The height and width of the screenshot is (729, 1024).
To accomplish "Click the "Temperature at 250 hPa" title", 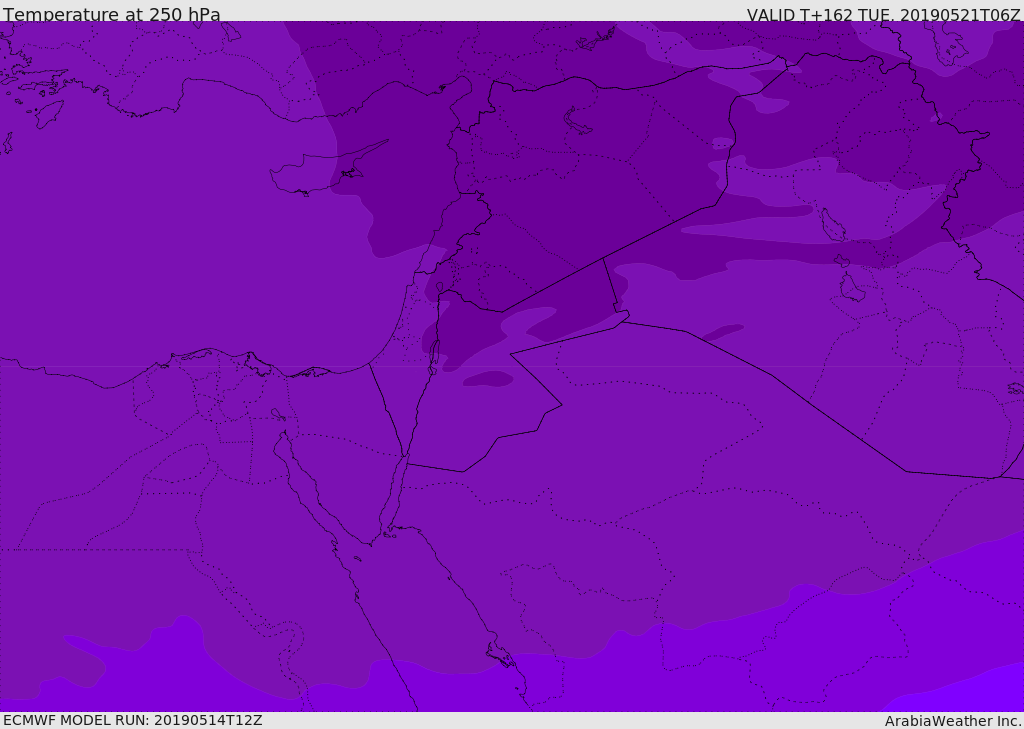I will click(x=111, y=15).
